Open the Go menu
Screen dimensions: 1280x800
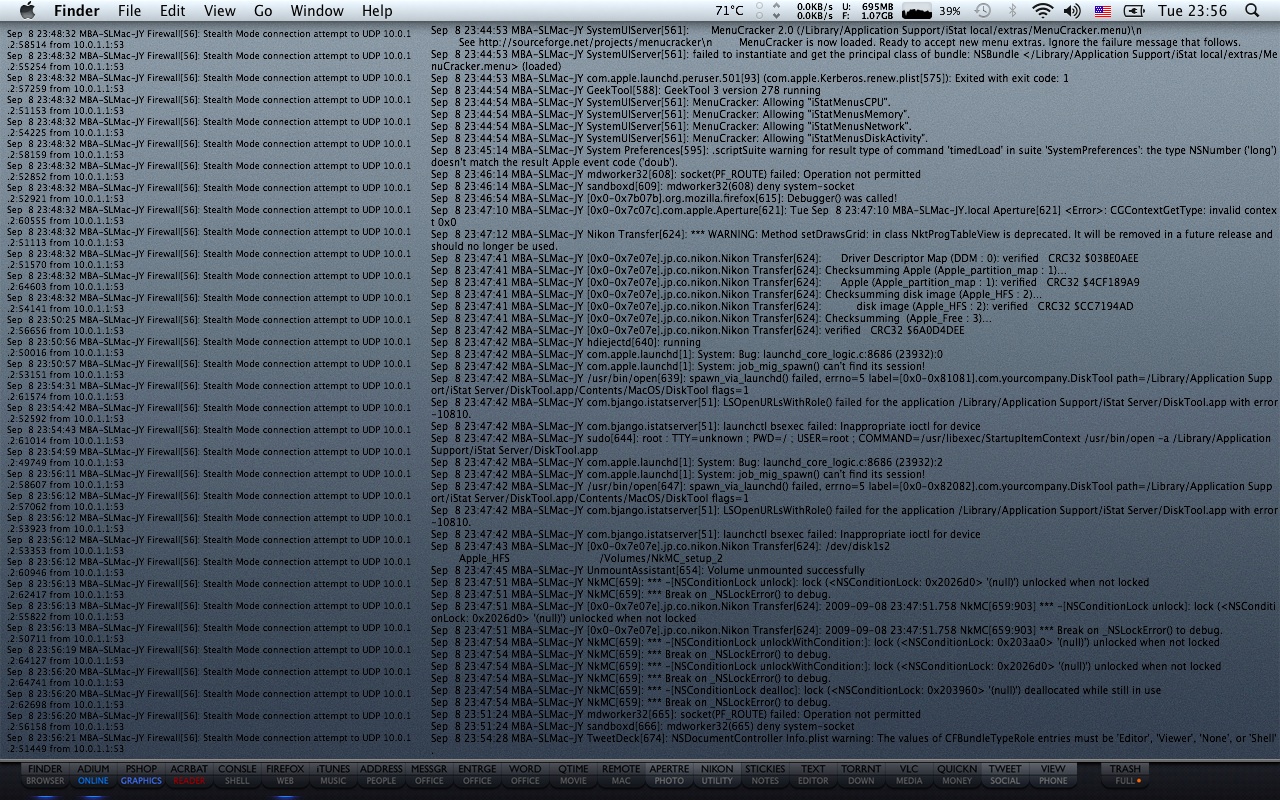(x=263, y=11)
